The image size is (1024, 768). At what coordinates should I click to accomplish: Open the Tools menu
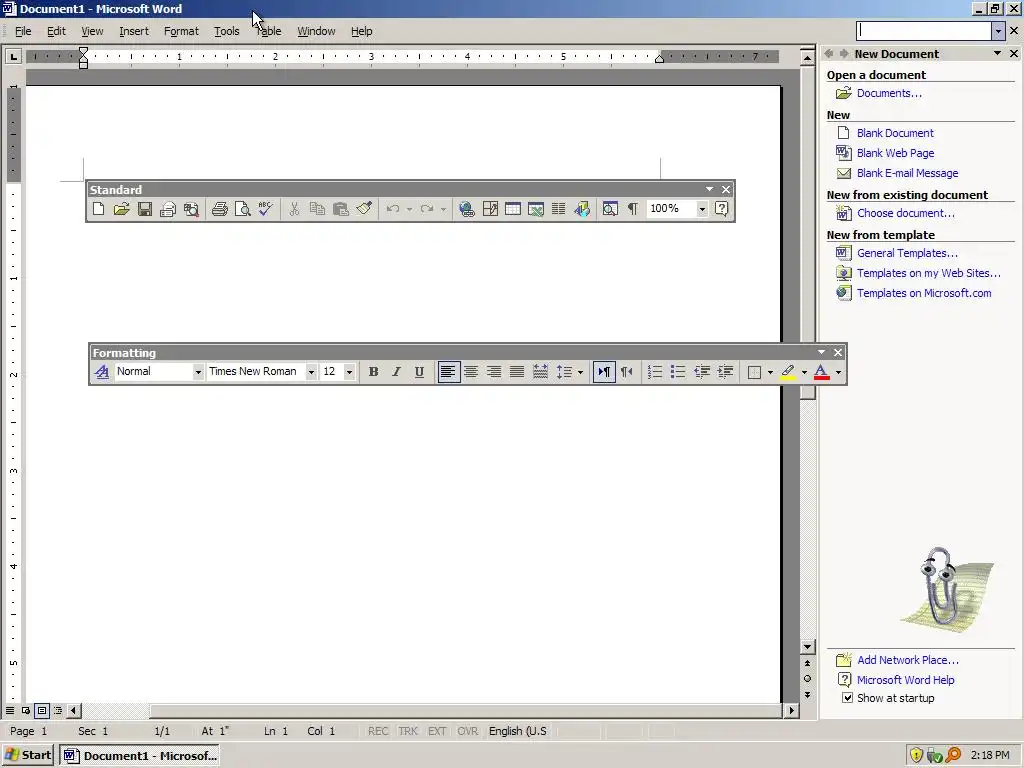click(227, 31)
